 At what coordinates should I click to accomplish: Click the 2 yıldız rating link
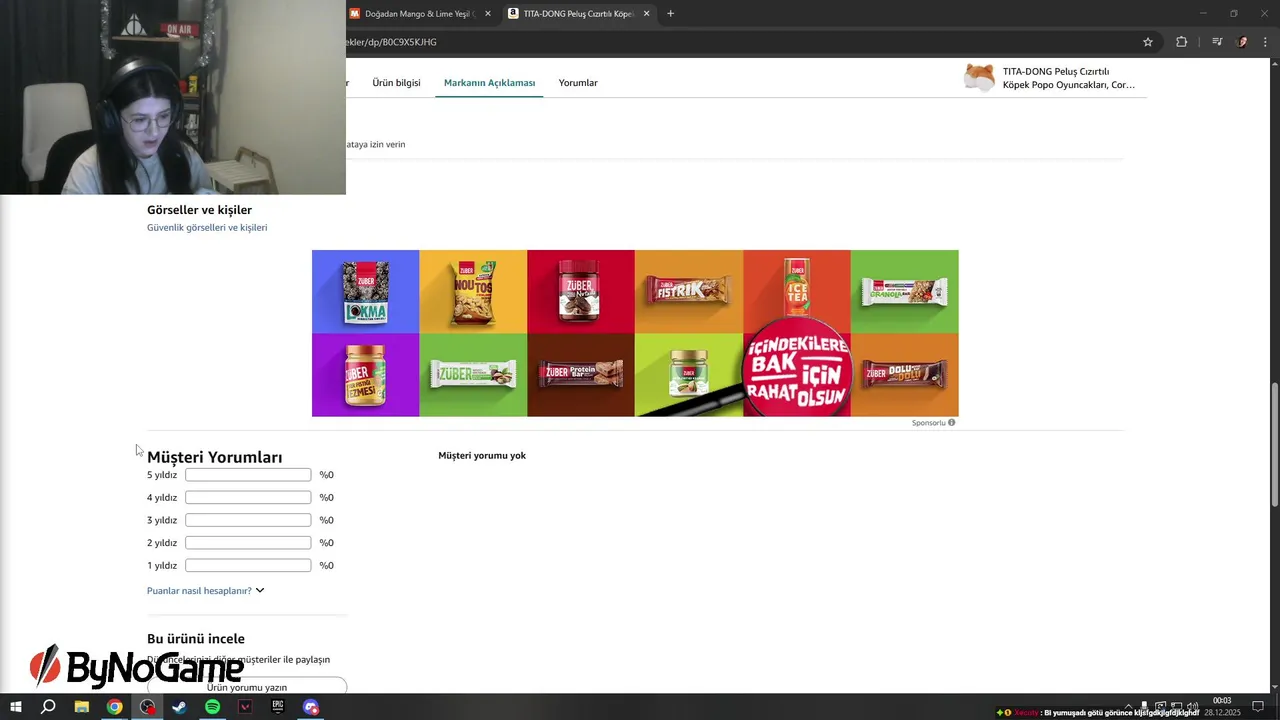pos(162,543)
